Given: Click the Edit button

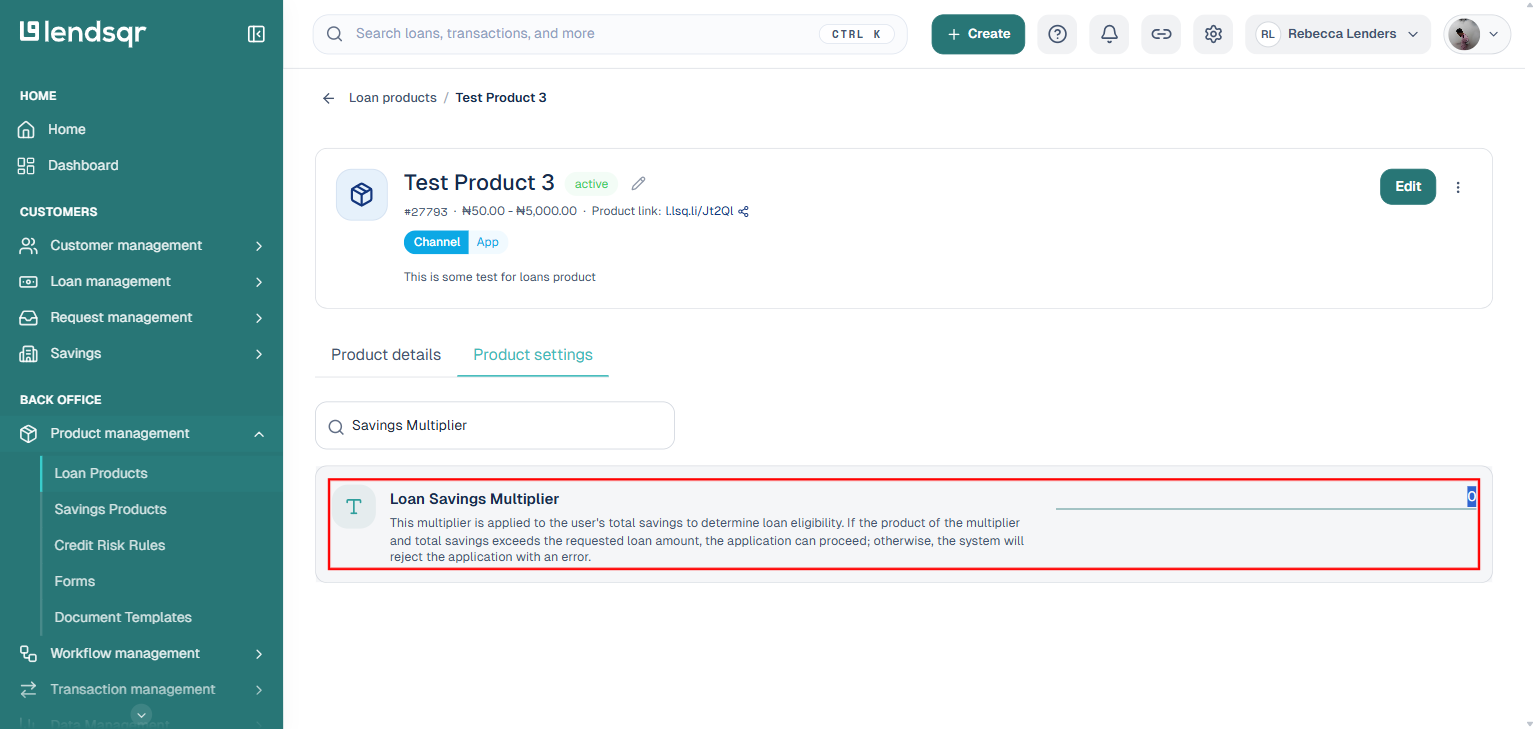Looking at the screenshot, I should [x=1408, y=187].
